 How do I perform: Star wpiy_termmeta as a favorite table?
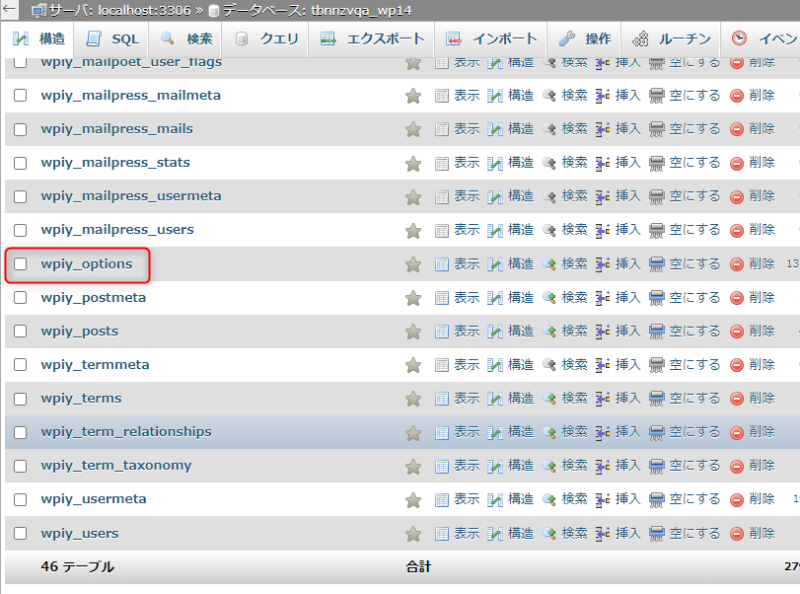413,365
